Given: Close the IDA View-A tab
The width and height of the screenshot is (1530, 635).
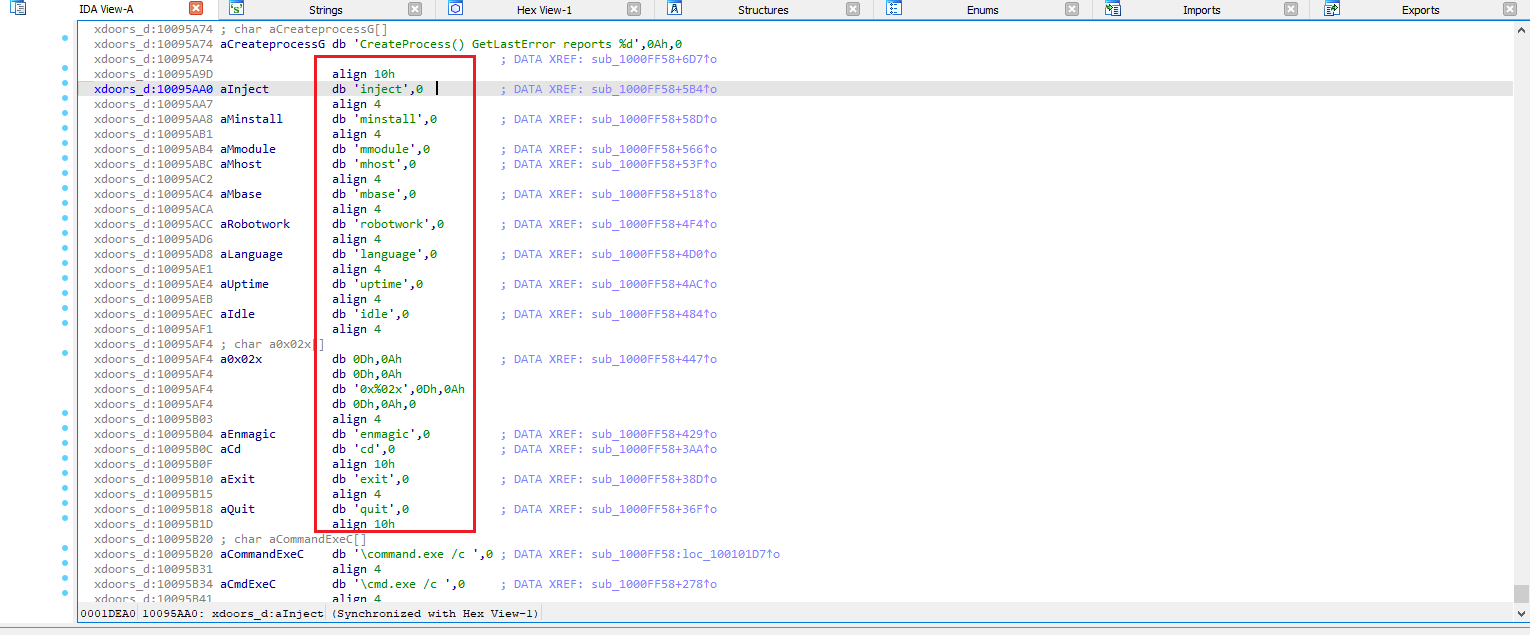Looking at the screenshot, I should [196, 9].
